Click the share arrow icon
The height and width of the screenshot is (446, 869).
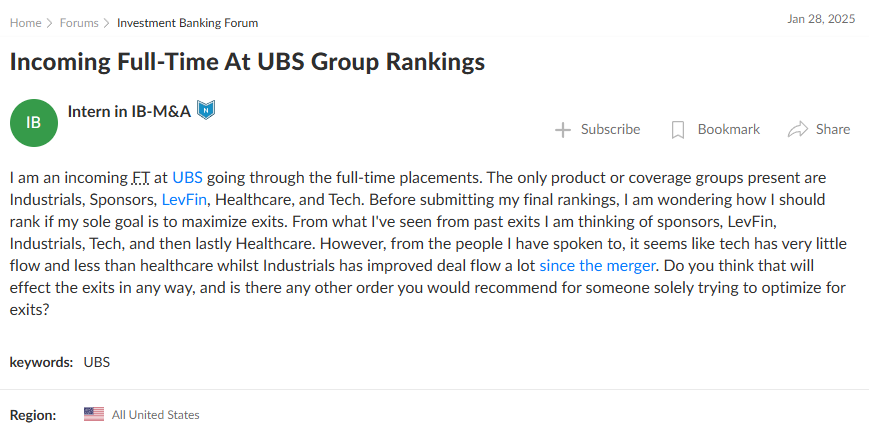(798, 130)
